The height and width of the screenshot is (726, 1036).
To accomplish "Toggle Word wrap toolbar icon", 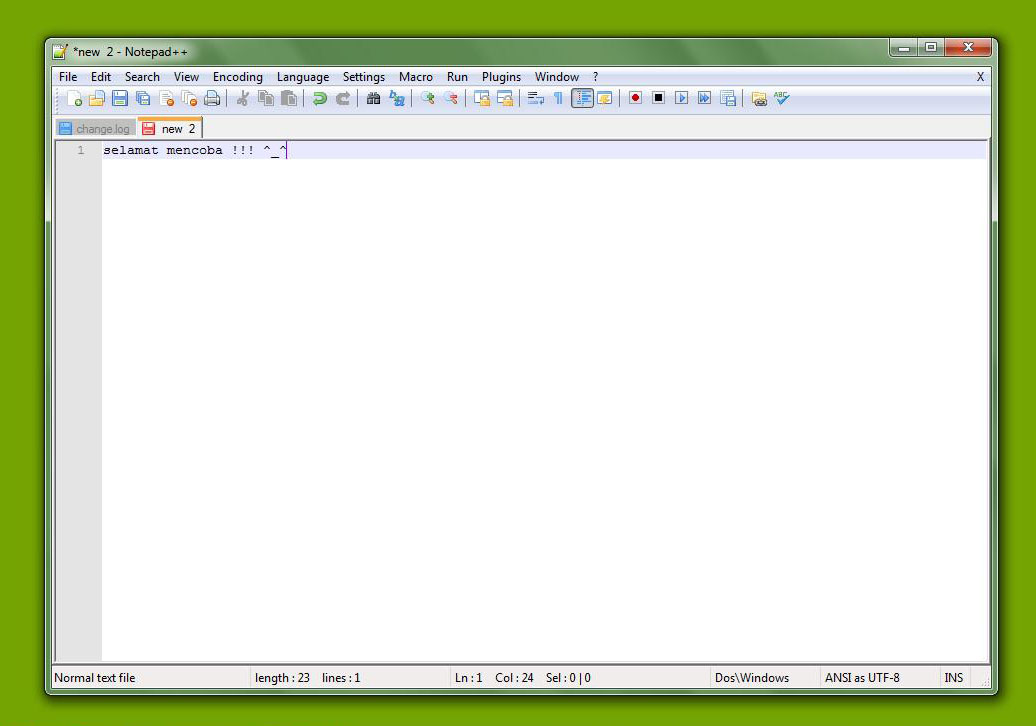I will tap(535, 98).
